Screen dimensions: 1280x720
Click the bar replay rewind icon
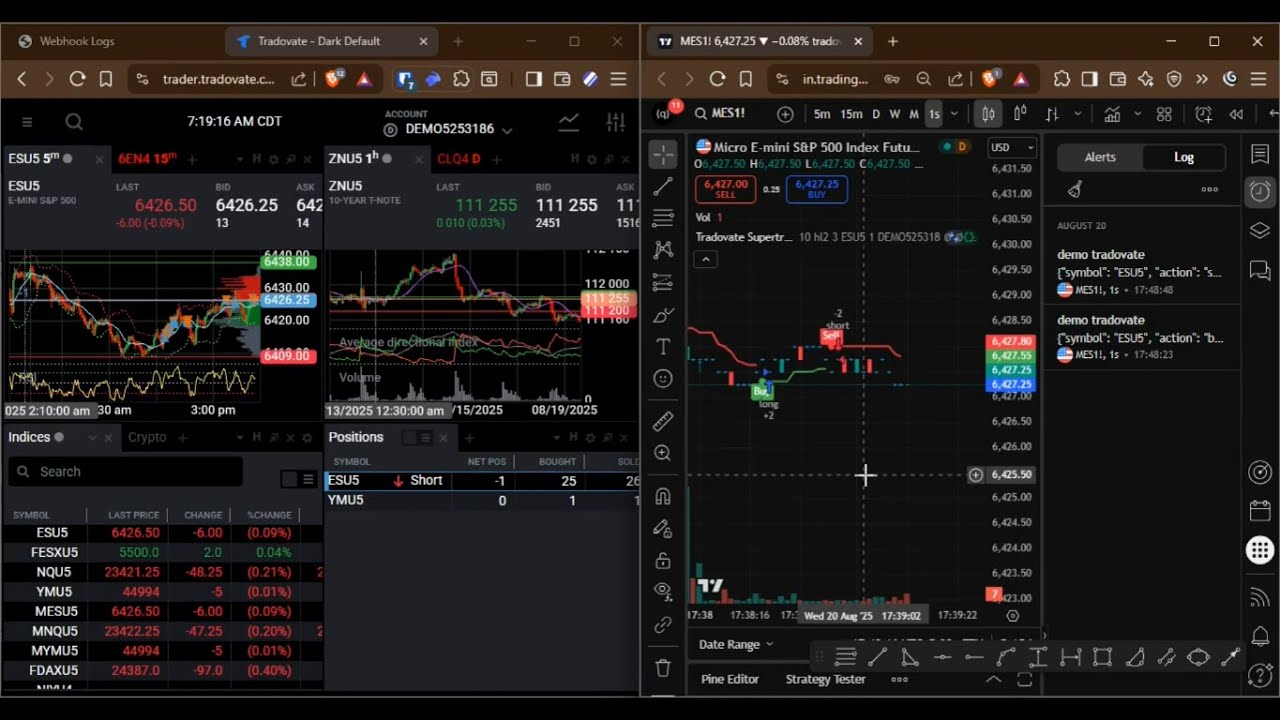[1237, 114]
